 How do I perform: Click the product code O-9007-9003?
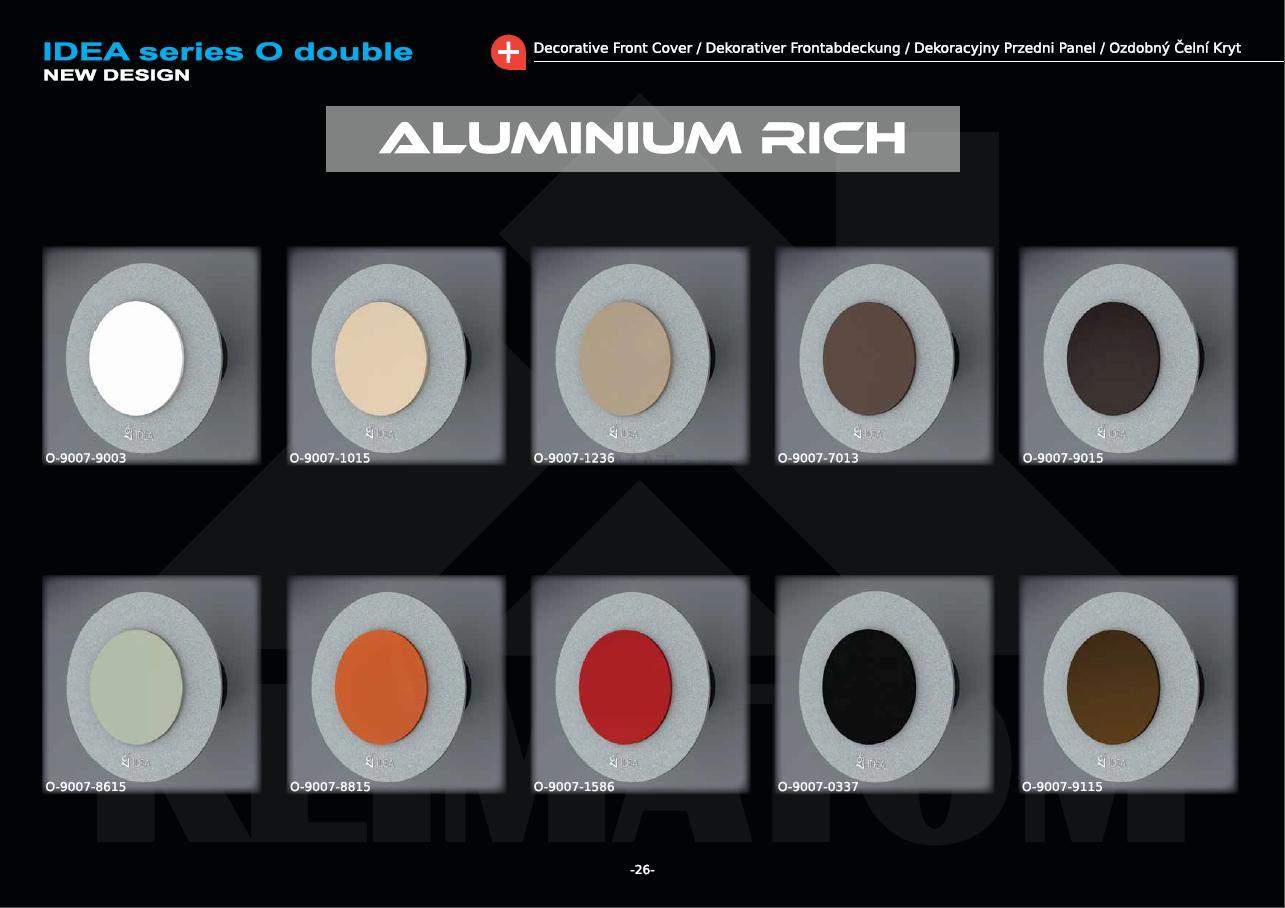(86, 459)
